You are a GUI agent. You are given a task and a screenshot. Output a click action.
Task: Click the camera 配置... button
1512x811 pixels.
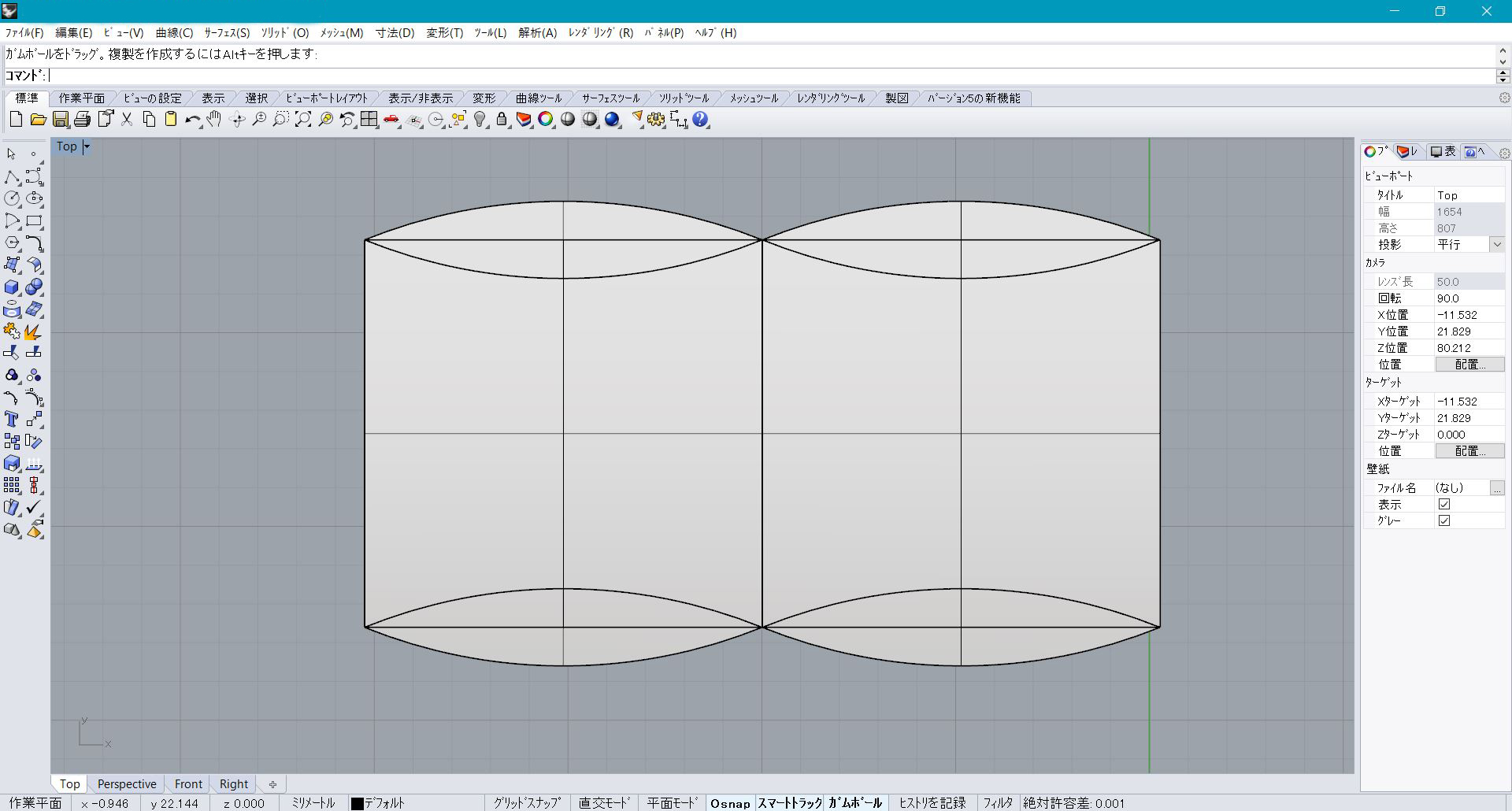[x=1469, y=364]
